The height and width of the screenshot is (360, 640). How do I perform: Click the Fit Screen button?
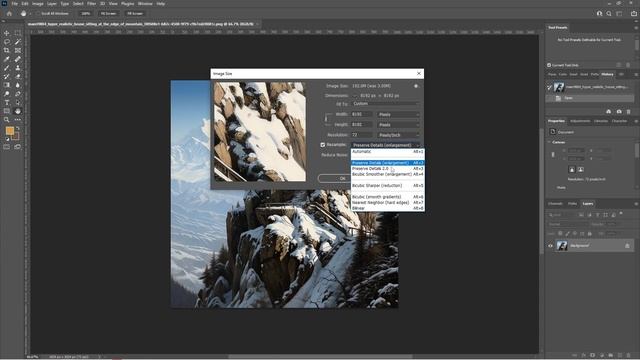(108, 13)
